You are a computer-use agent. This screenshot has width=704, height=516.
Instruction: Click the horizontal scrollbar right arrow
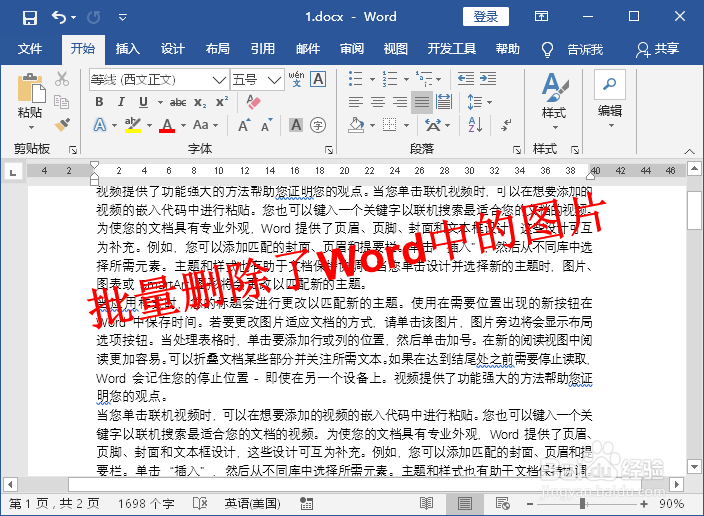(677, 485)
